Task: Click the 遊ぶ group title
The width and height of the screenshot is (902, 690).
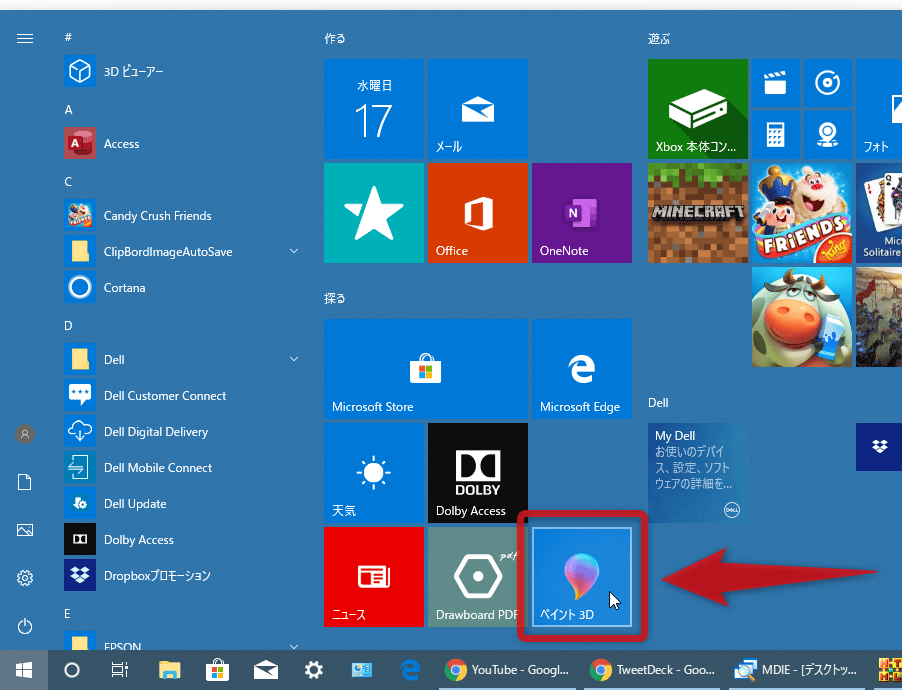Action: pos(659,39)
